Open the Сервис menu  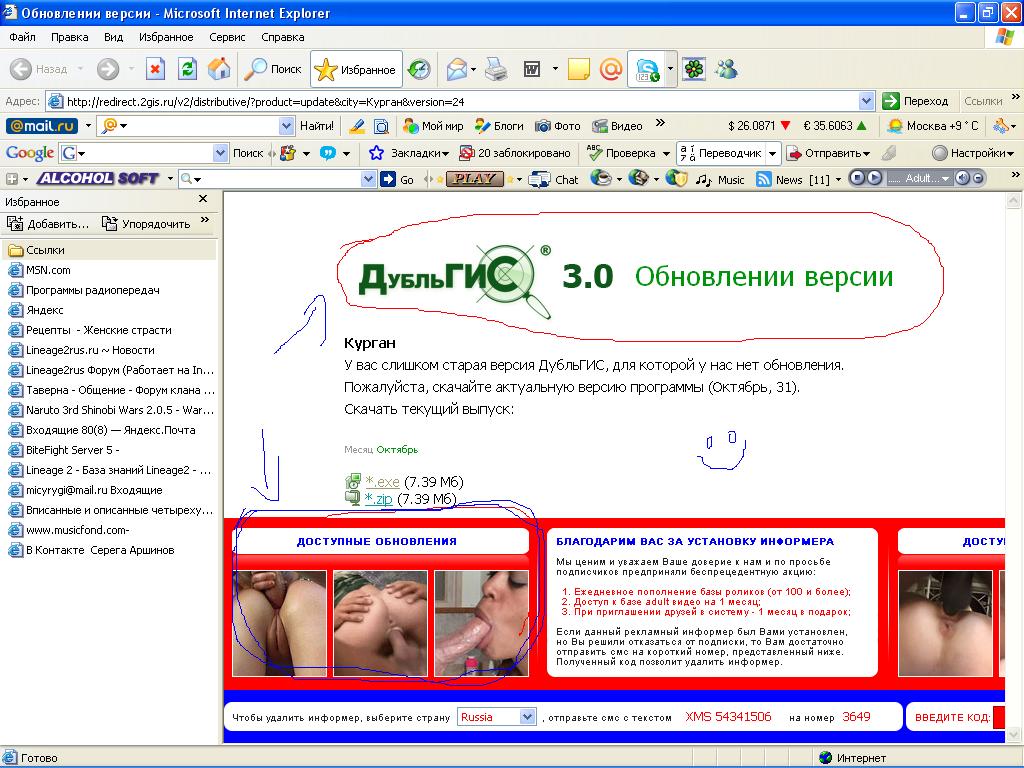point(227,37)
